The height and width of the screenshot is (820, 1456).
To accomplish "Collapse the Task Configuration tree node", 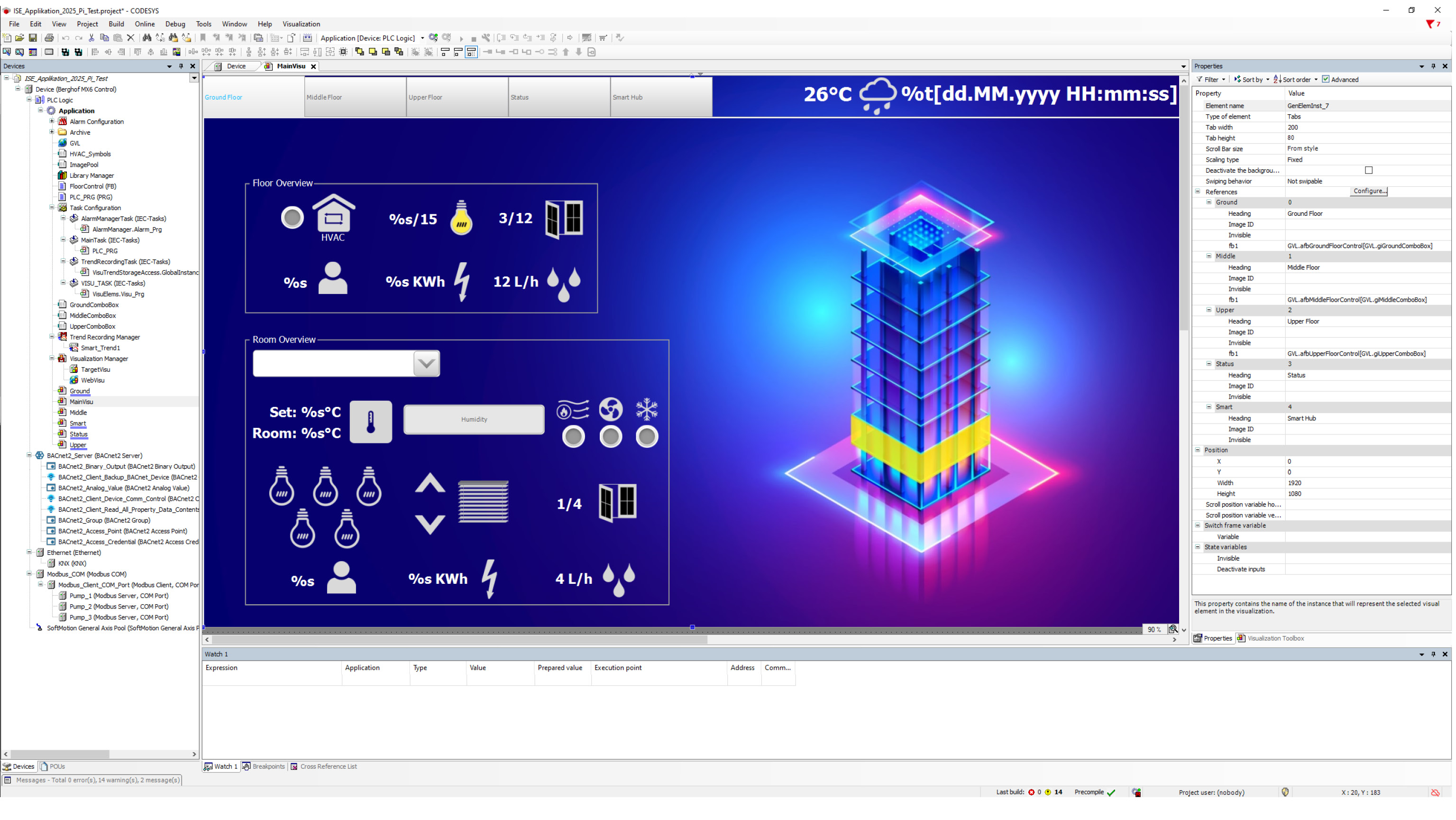I will 52,208.
